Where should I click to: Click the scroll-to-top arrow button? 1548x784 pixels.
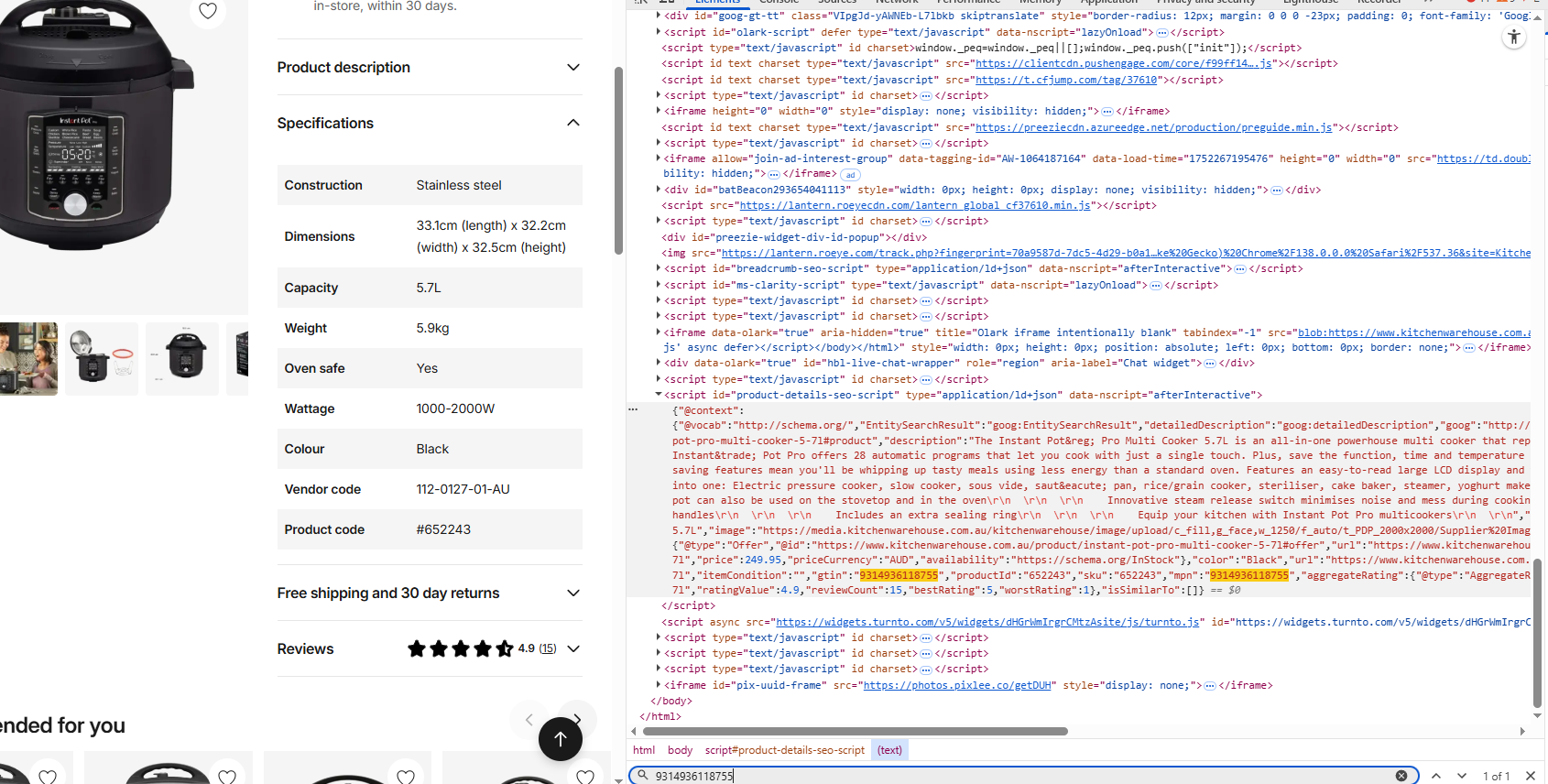point(561,738)
